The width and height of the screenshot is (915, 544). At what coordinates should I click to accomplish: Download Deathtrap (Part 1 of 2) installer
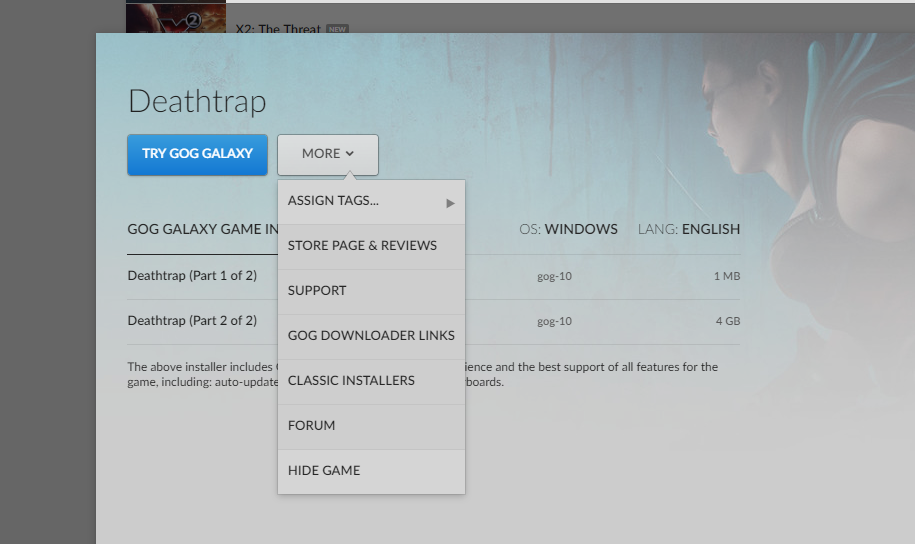click(x=192, y=276)
